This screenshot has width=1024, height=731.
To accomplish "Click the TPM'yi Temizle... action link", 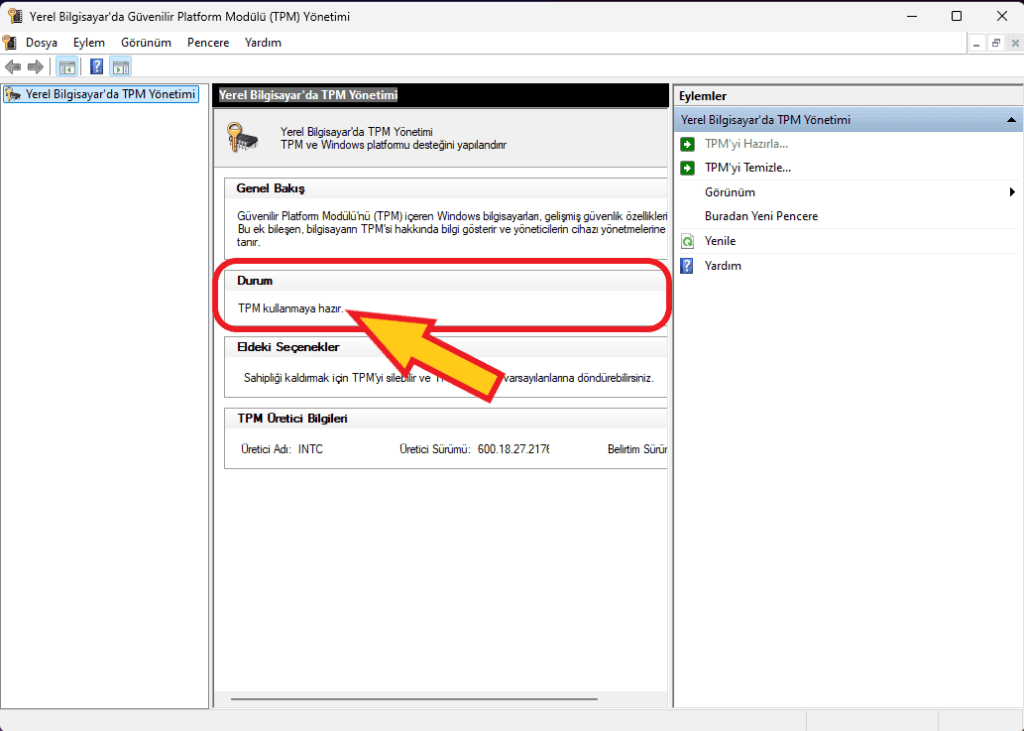I will pos(747,168).
